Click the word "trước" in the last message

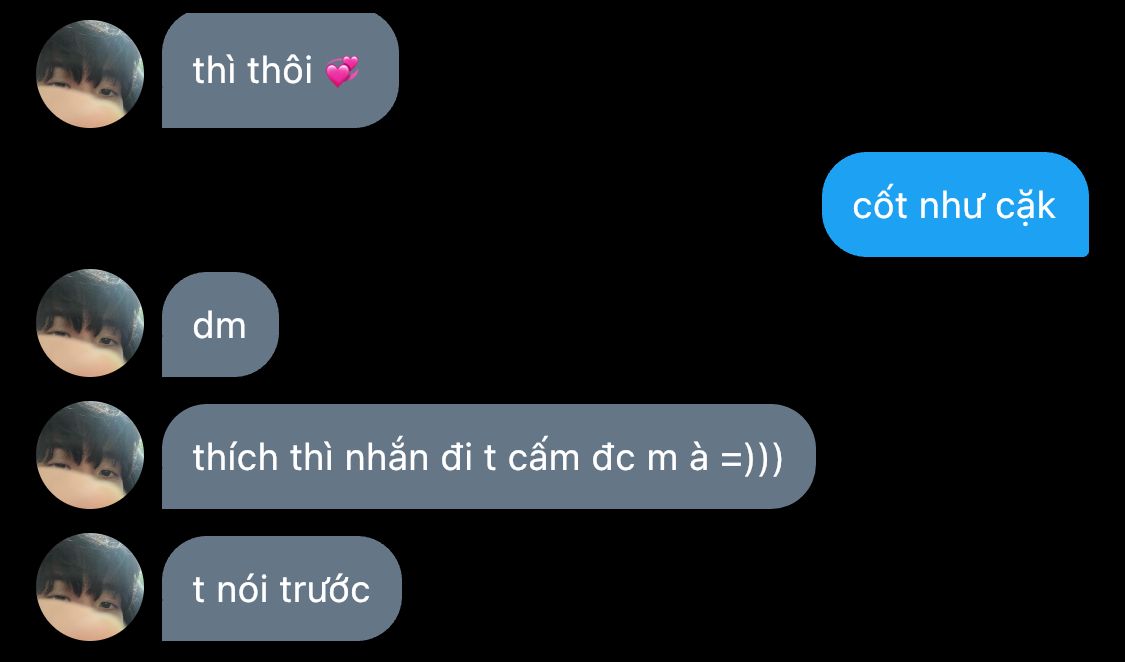tap(325, 589)
